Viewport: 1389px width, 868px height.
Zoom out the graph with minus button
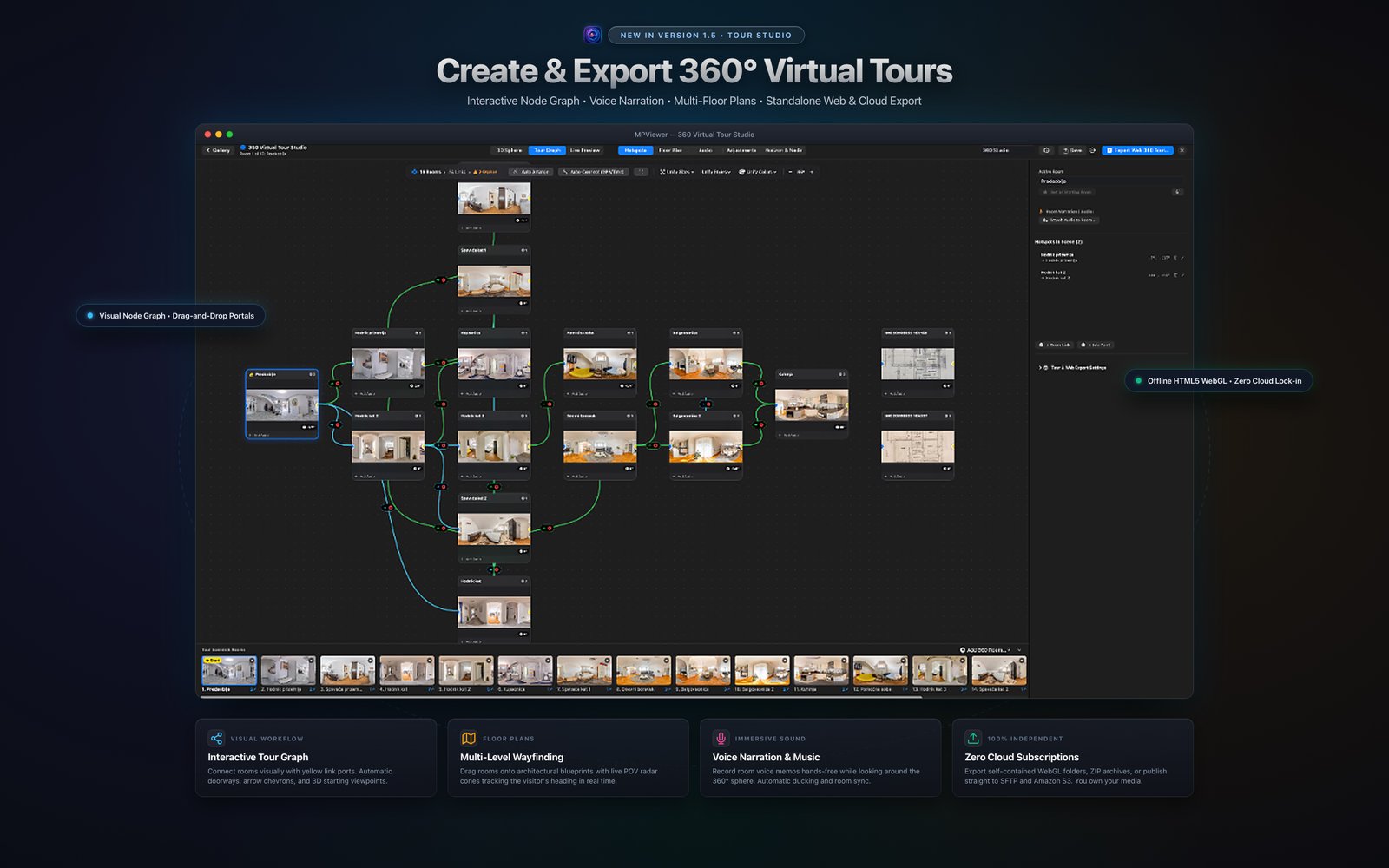(x=790, y=172)
